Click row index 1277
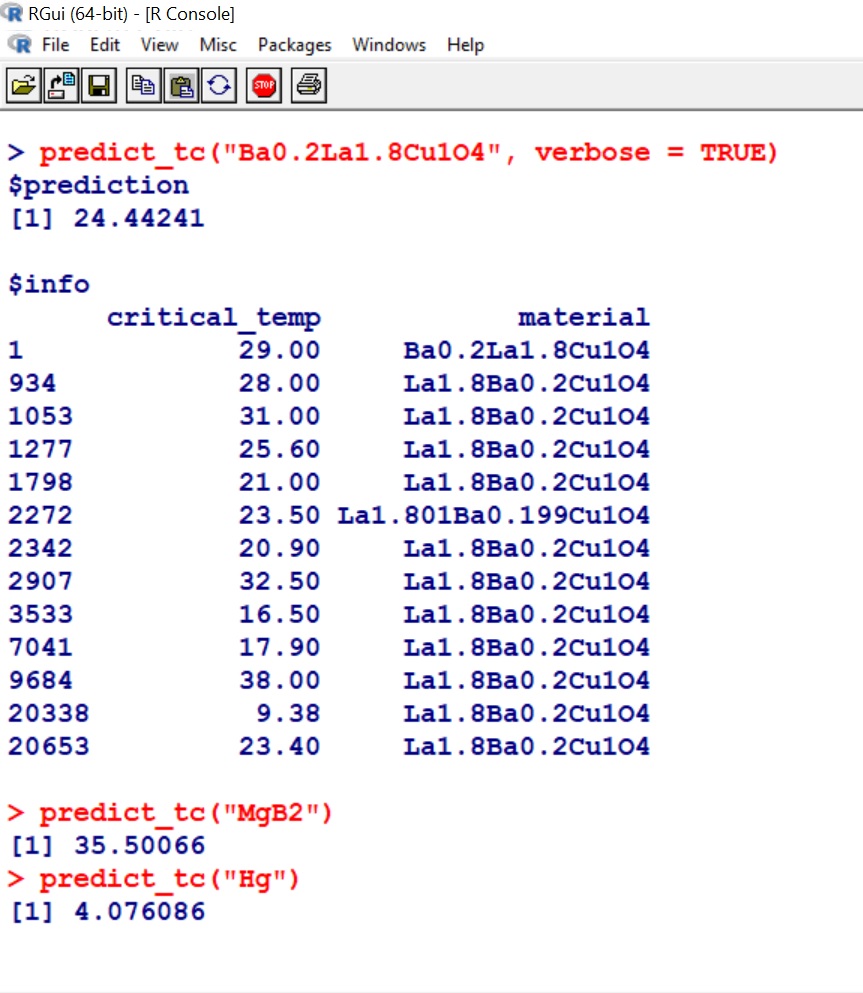This screenshot has width=863, height=993. 41,449
